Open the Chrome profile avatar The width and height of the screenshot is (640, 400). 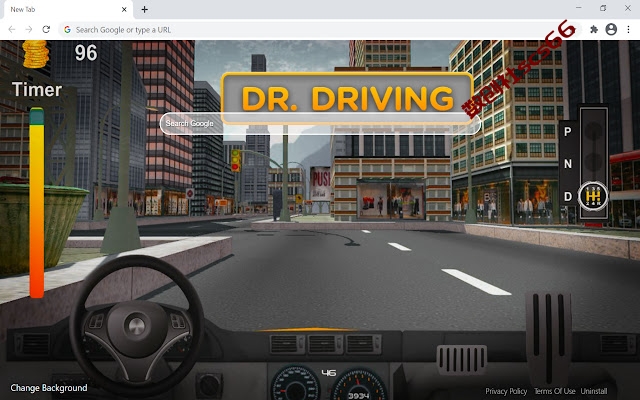pos(611,29)
